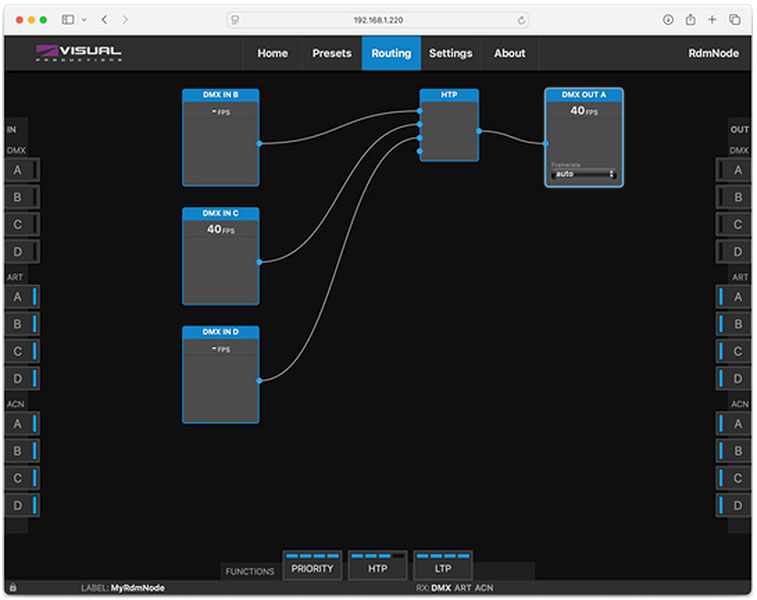The height and width of the screenshot is (600, 757).
Task: Select the DMX IN C node header
Action: 220,214
